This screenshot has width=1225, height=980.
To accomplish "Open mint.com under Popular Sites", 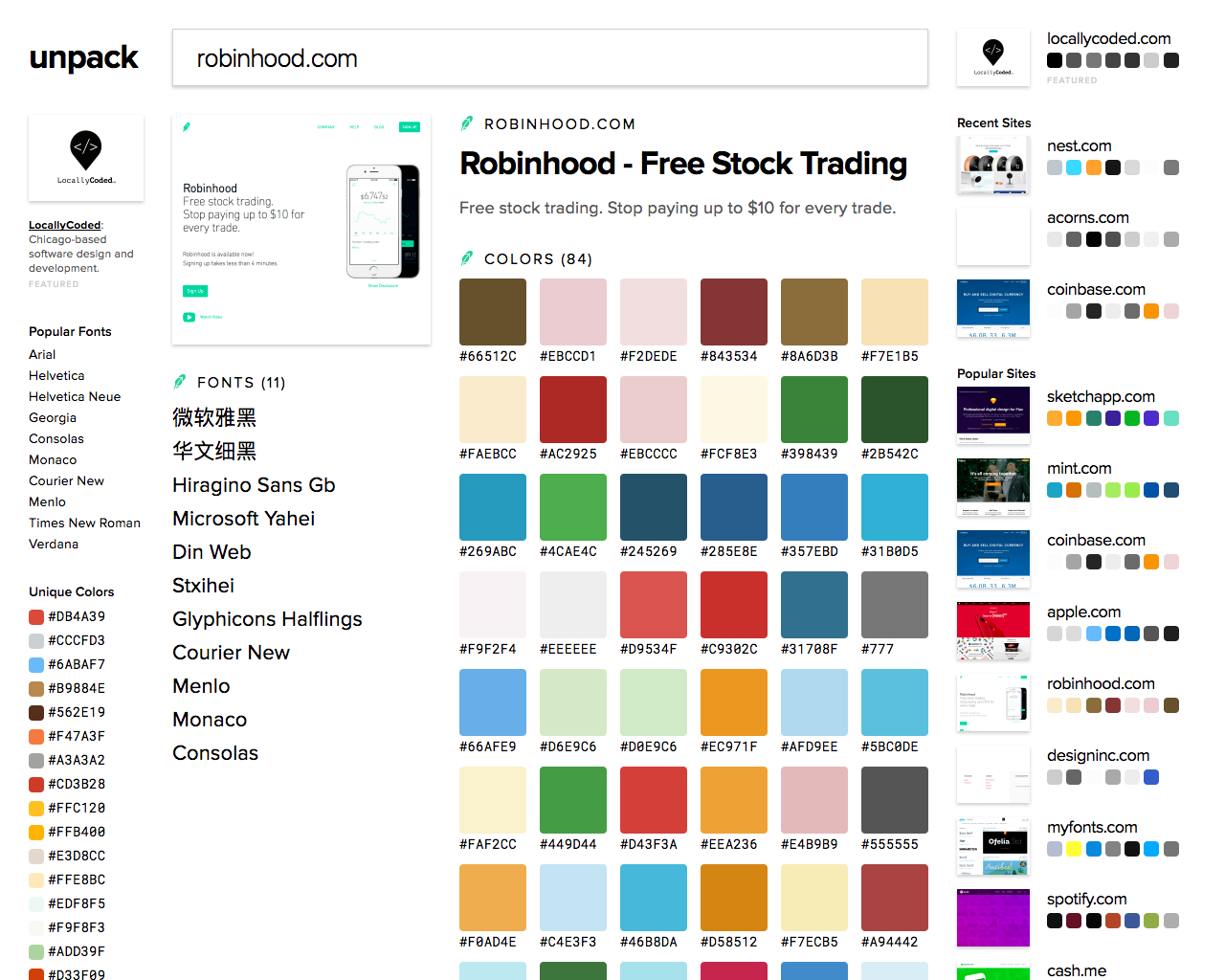I will [1079, 468].
